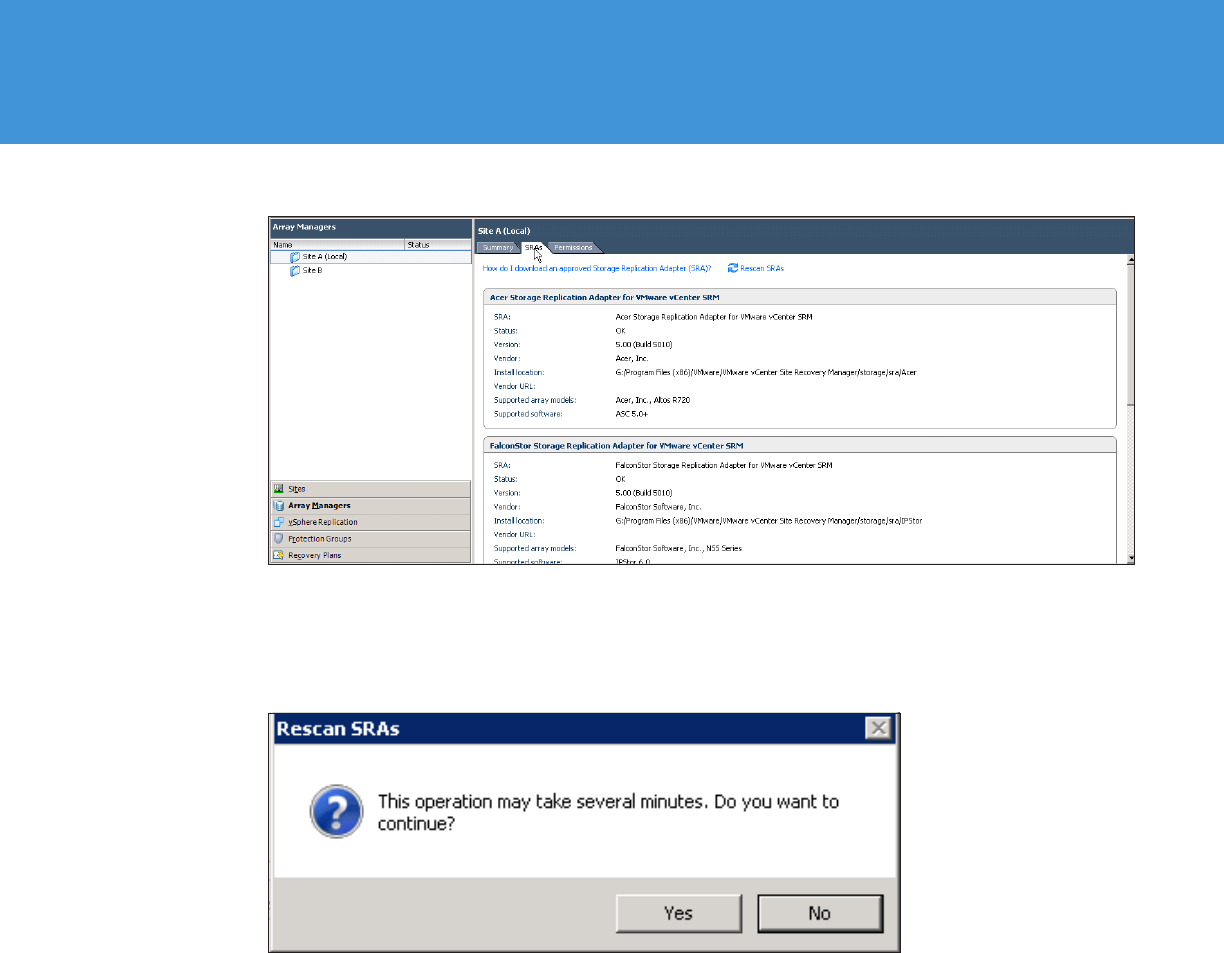
Task: Click the 'FalconStor Software, Inc.' vendor value
Action: (659, 507)
